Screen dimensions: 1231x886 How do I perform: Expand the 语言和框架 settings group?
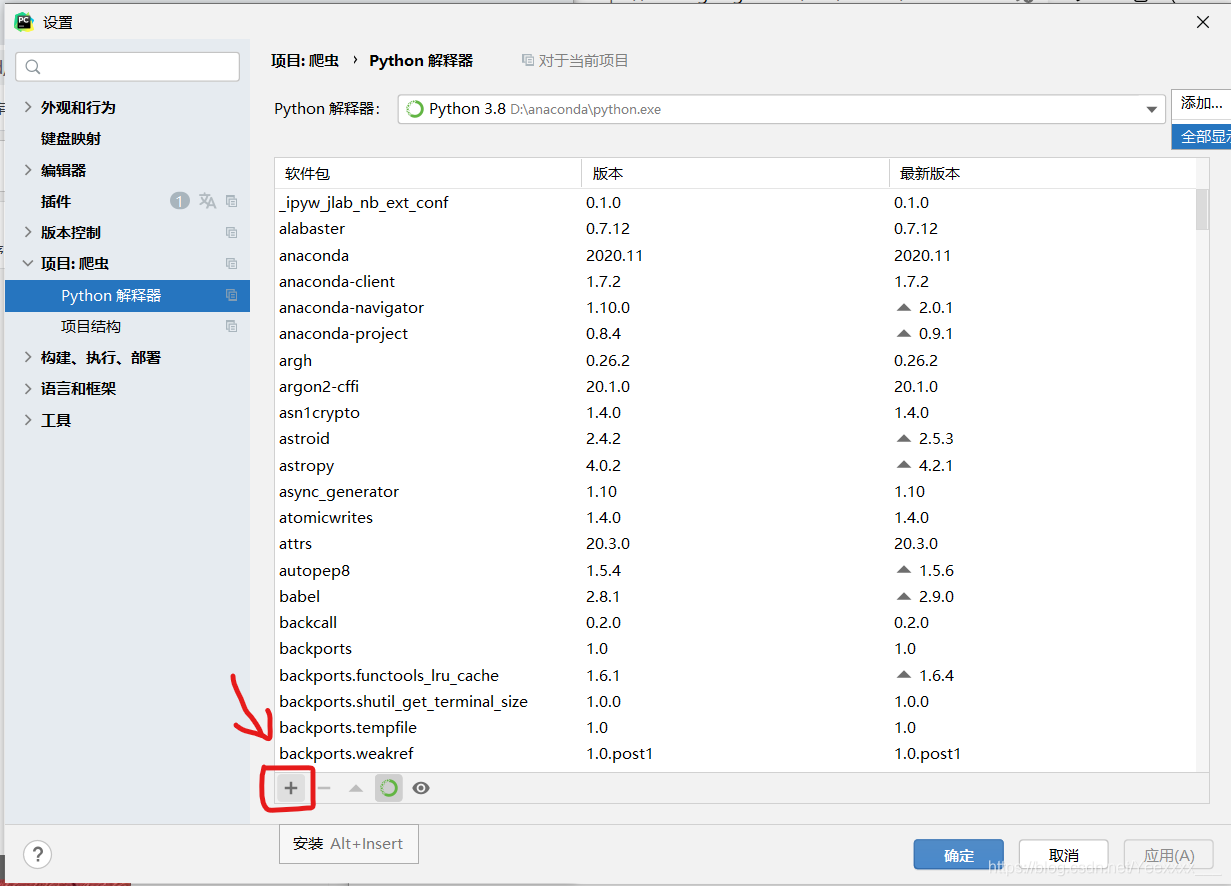pyautogui.click(x=28, y=389)
